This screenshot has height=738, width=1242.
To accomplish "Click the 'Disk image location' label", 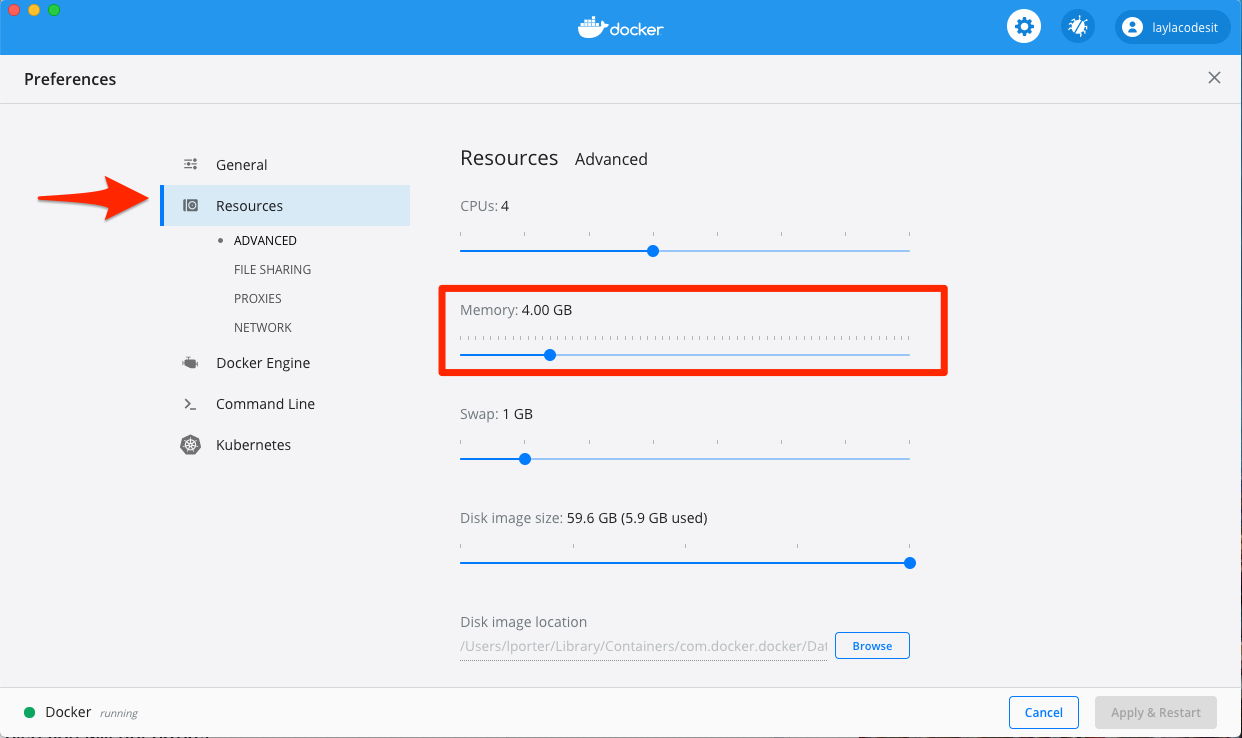I will tap(524, 622).
